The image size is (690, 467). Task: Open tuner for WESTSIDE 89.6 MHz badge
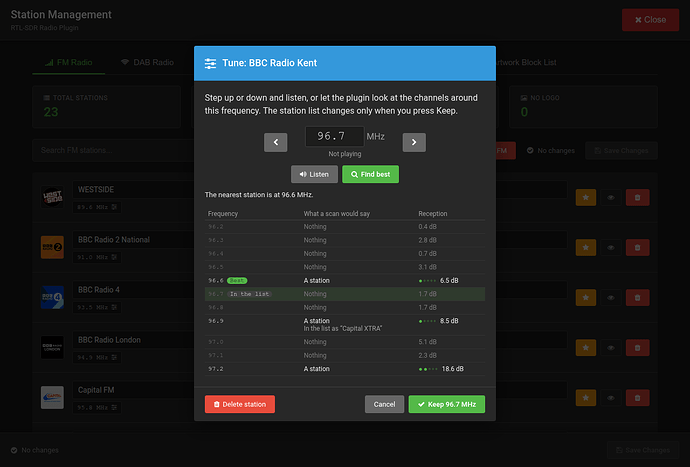(x=97, y=207)
